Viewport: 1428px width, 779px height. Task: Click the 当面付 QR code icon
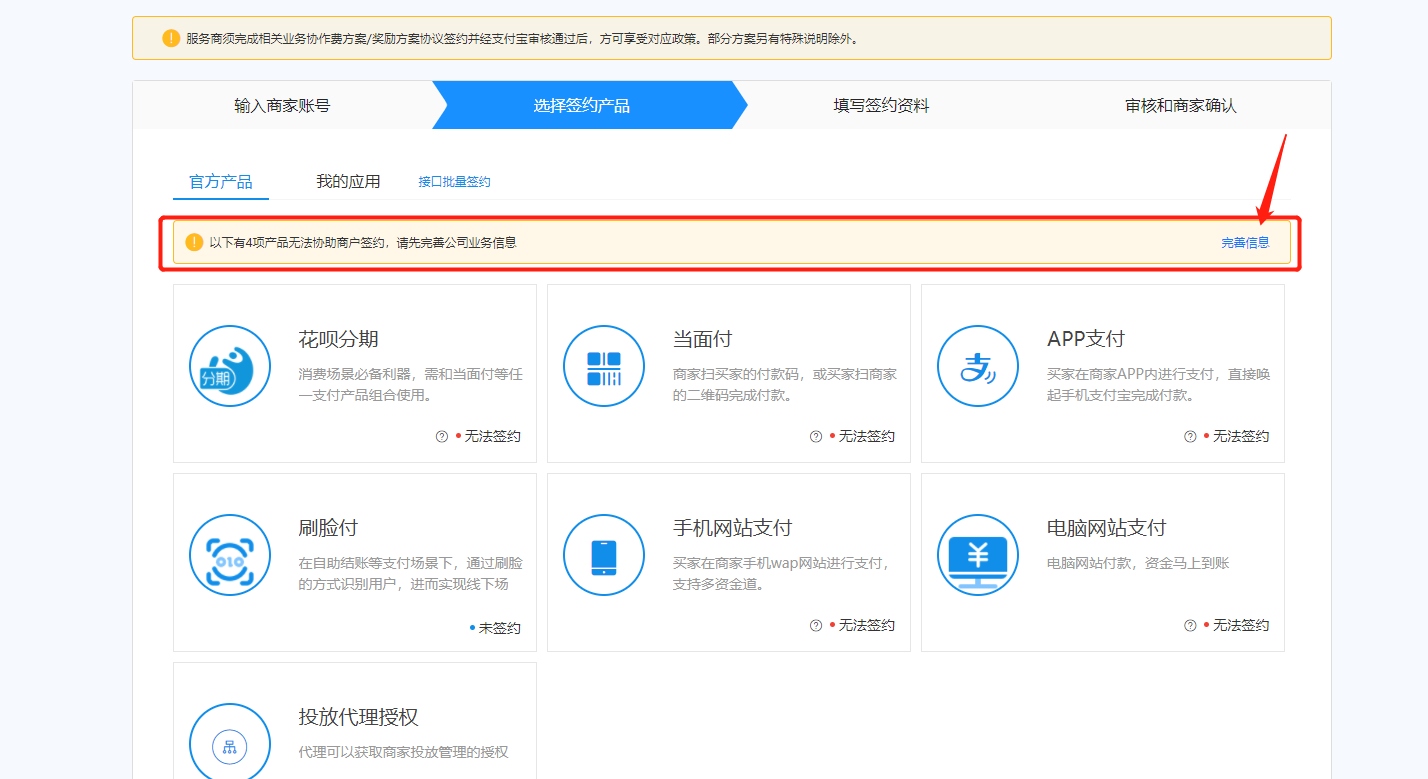pyautogui.click(x=604, y=366)
